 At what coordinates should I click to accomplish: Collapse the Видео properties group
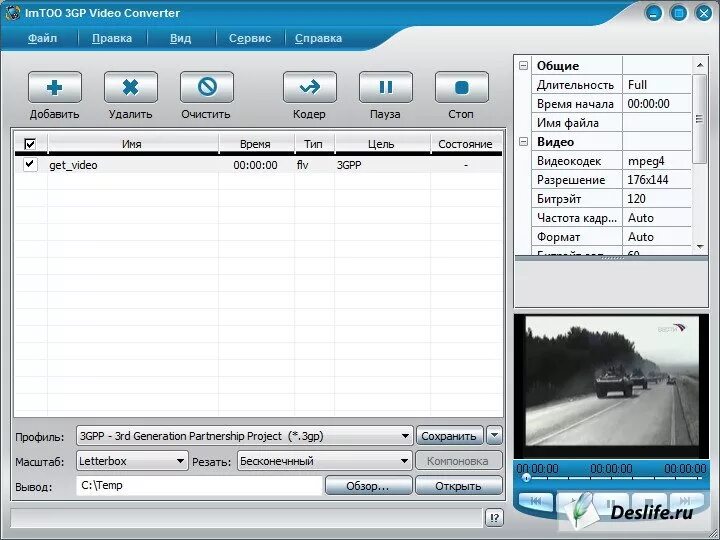(x=523, y=142)
